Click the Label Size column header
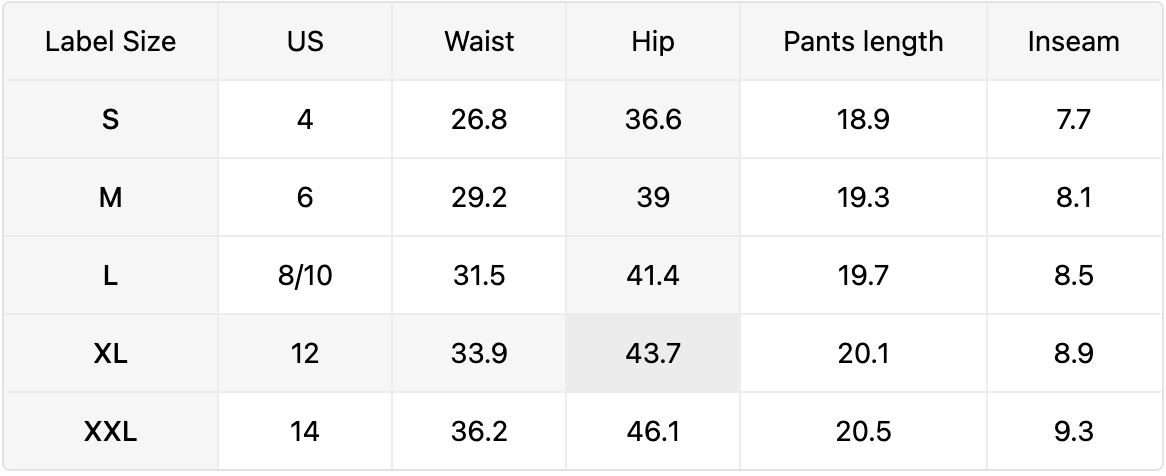 [x=111, y=42]
